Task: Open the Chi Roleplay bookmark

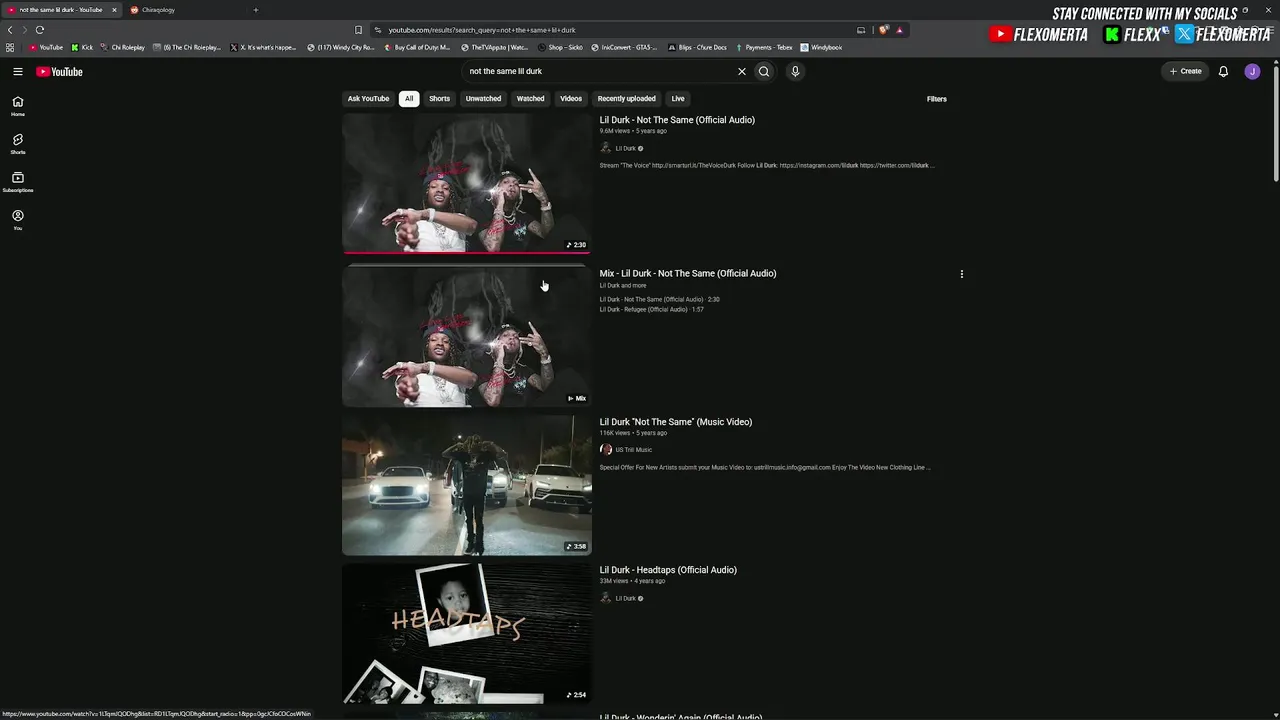Action: click(123, 47)
